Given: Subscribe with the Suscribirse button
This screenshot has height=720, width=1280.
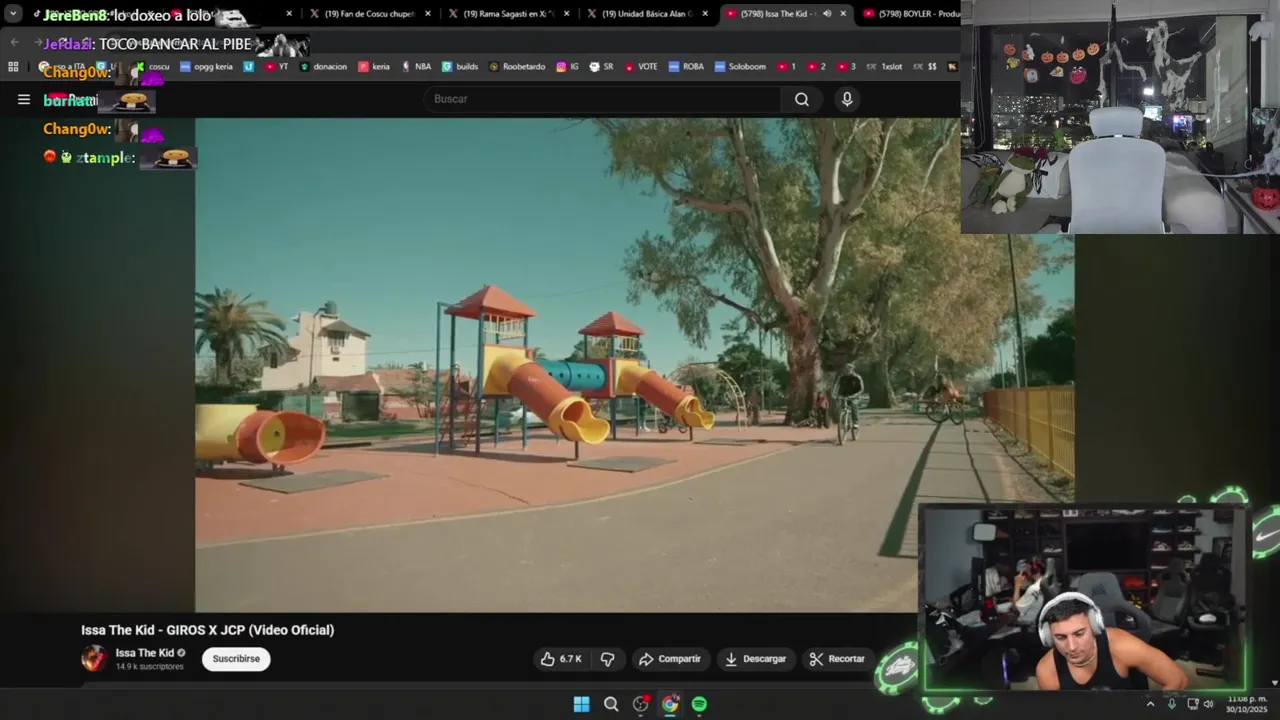Looking at the screenshot, I should pos(236,659).
